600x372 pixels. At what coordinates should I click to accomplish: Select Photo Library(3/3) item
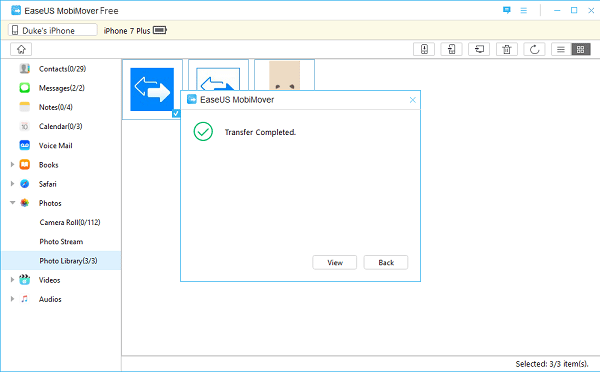tap(62, 261)
